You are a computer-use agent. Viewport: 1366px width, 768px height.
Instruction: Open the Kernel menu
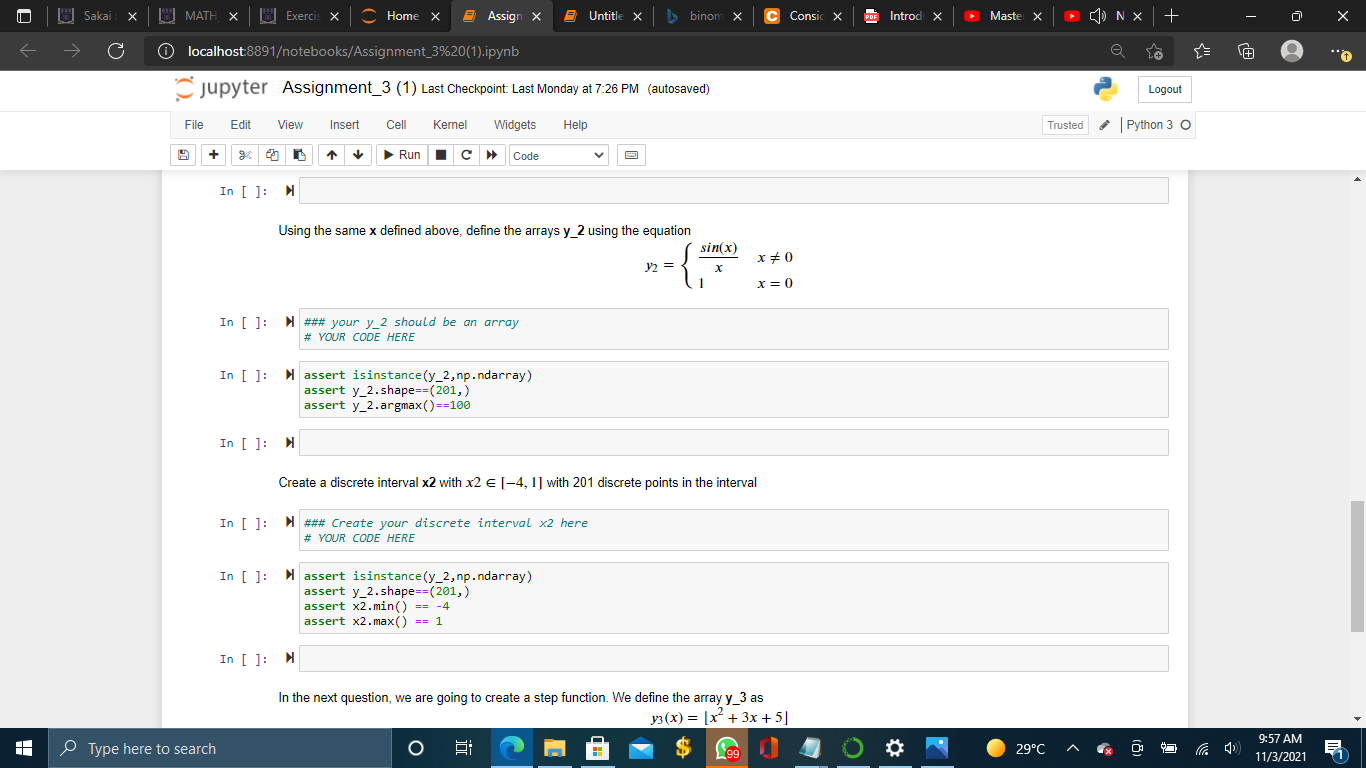449,125
